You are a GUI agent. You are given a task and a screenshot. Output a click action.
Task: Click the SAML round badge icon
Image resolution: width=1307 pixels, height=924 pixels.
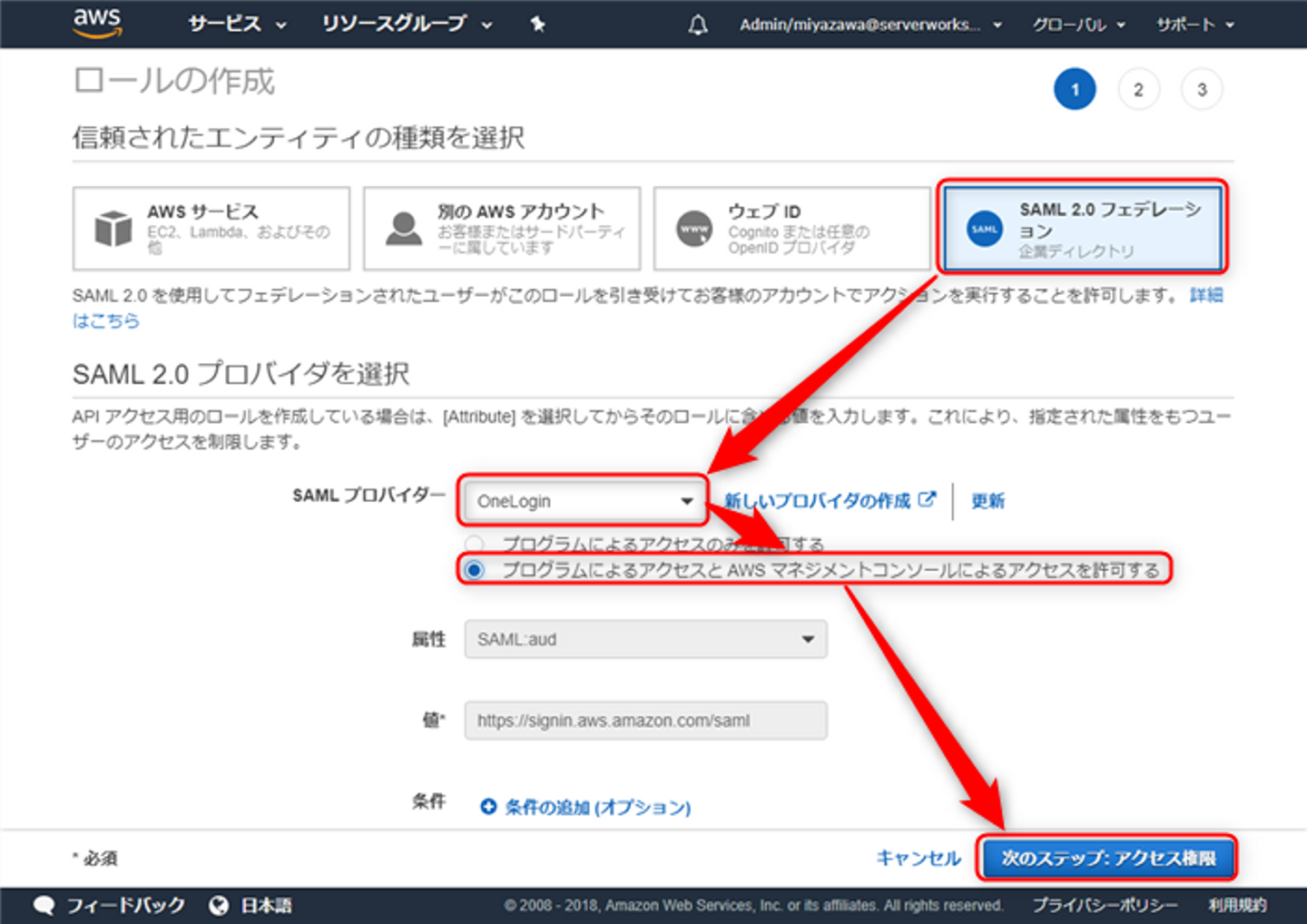985,229
